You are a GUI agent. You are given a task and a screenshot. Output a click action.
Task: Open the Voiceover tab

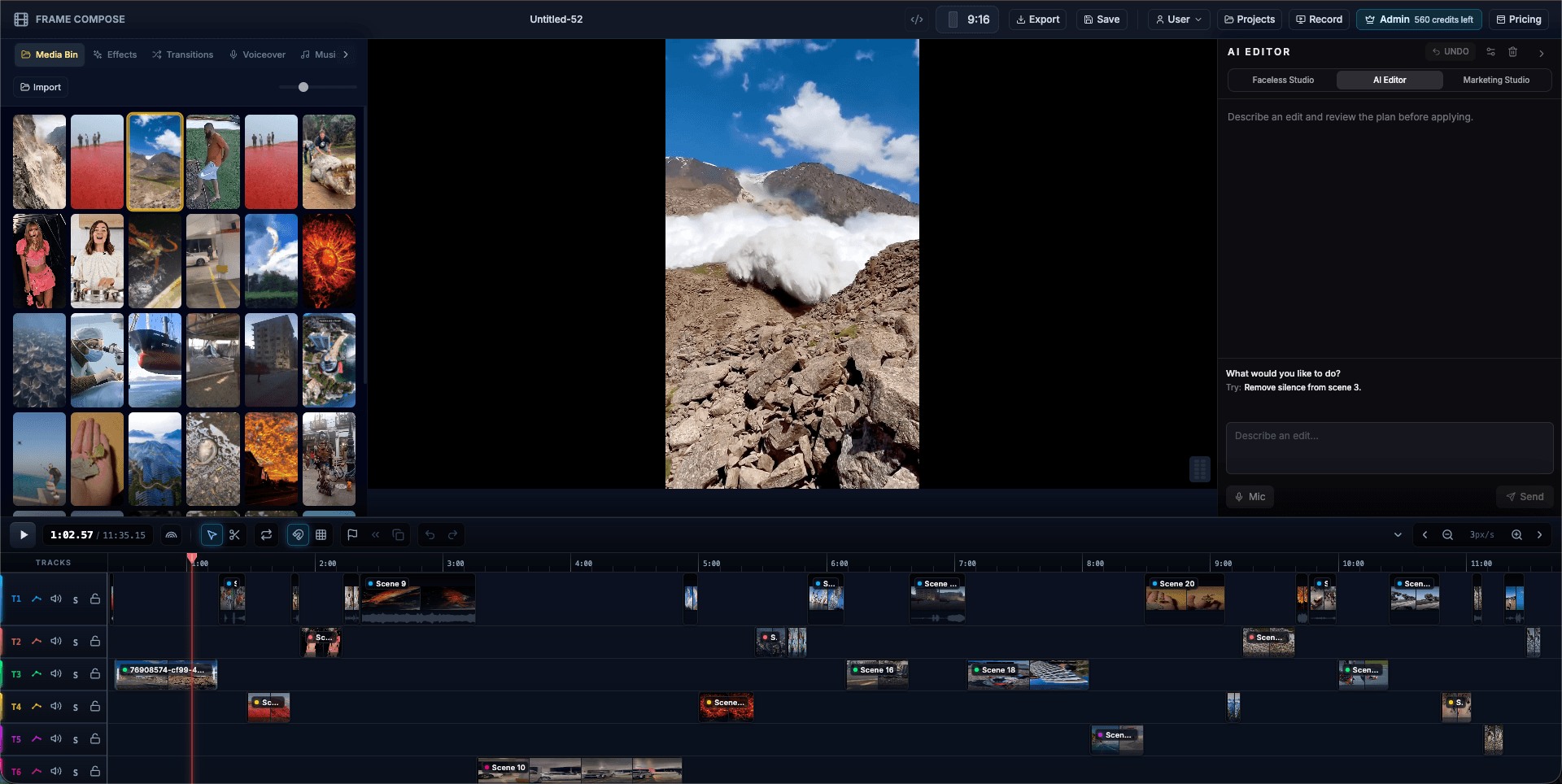[x=257, y=54]
